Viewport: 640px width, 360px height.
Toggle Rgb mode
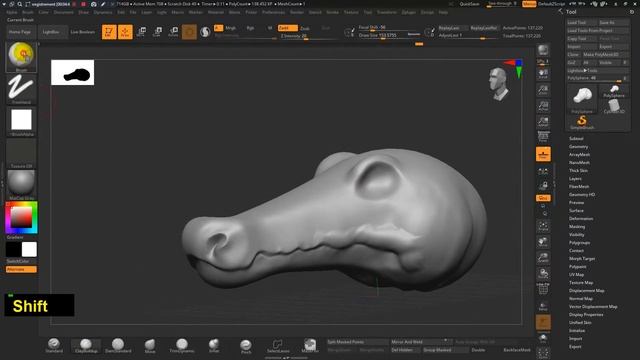[x=250, y=28]
